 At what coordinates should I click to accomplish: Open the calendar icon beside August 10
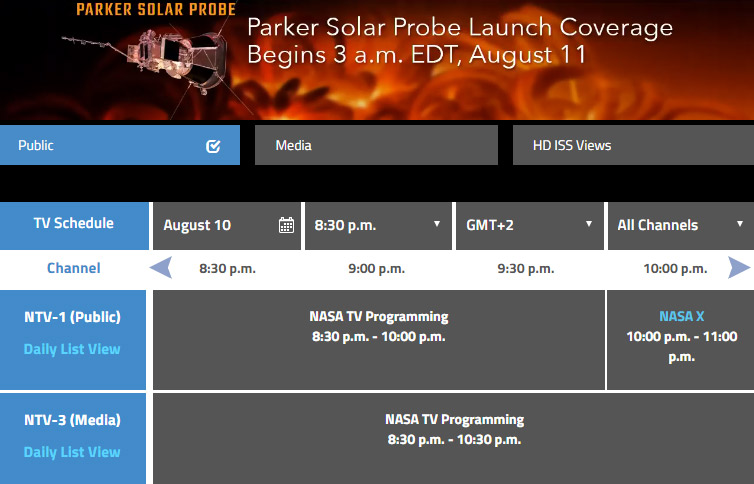tap(286, 225)
